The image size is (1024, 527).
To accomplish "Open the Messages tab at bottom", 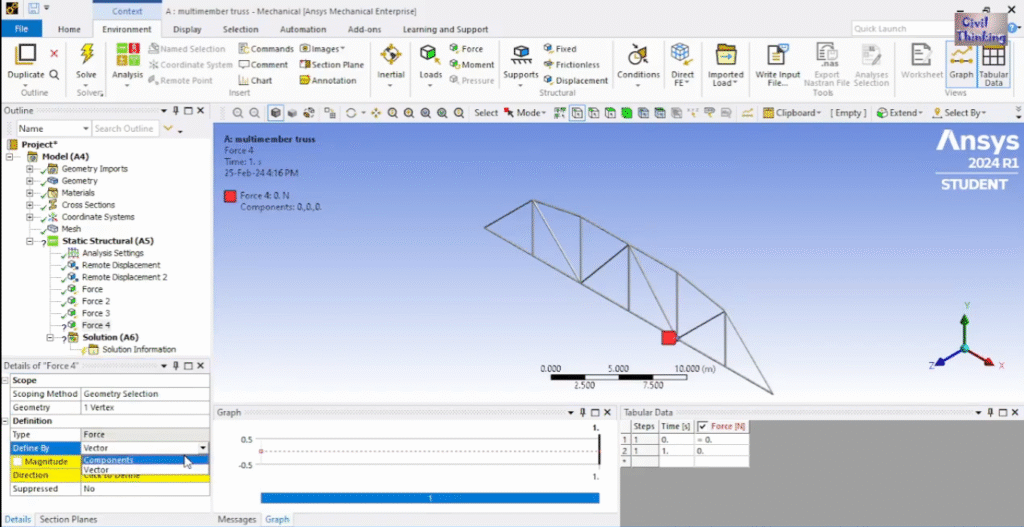I will pyautogui.click(x=237, y=520).
